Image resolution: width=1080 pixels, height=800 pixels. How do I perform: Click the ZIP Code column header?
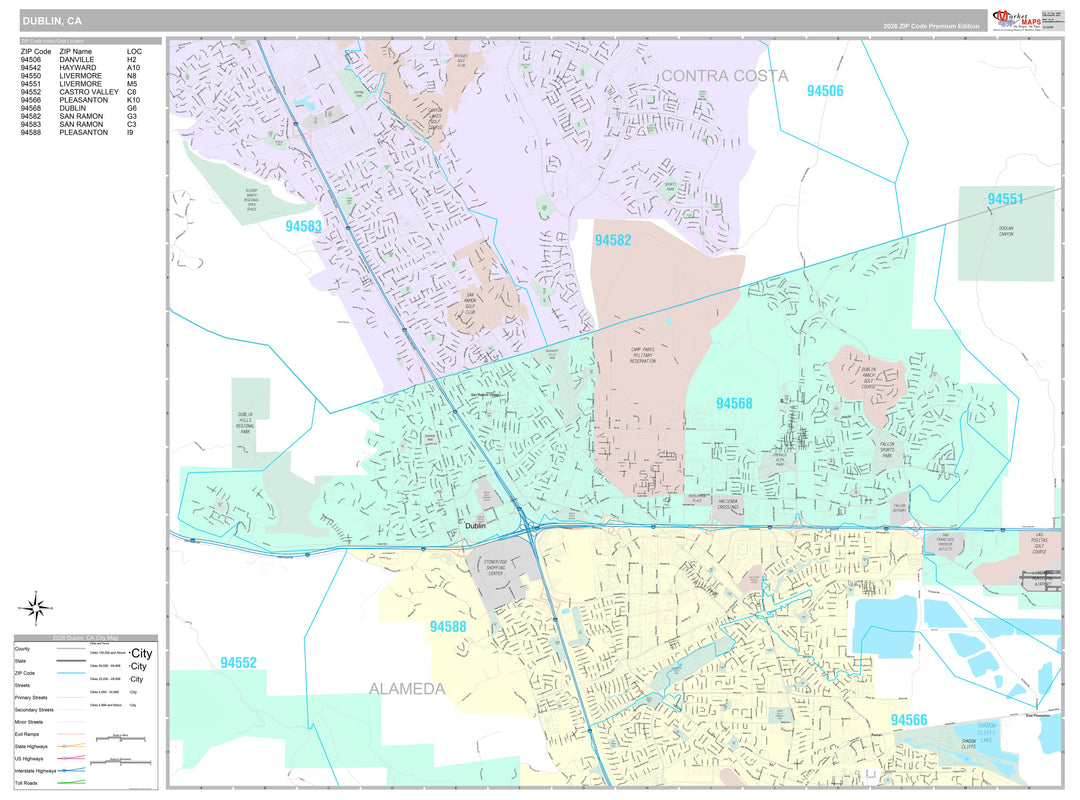pos(36,52)
